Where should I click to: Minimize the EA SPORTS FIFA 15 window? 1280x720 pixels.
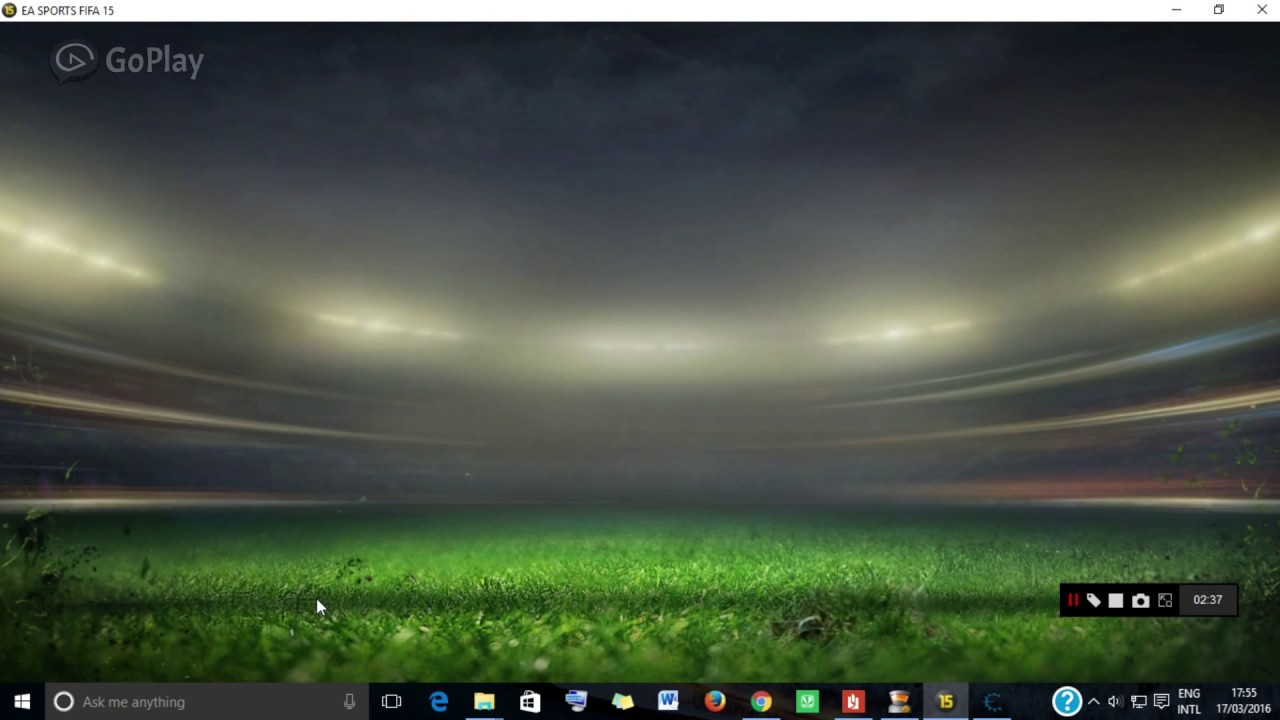[x=1176, y=10]
